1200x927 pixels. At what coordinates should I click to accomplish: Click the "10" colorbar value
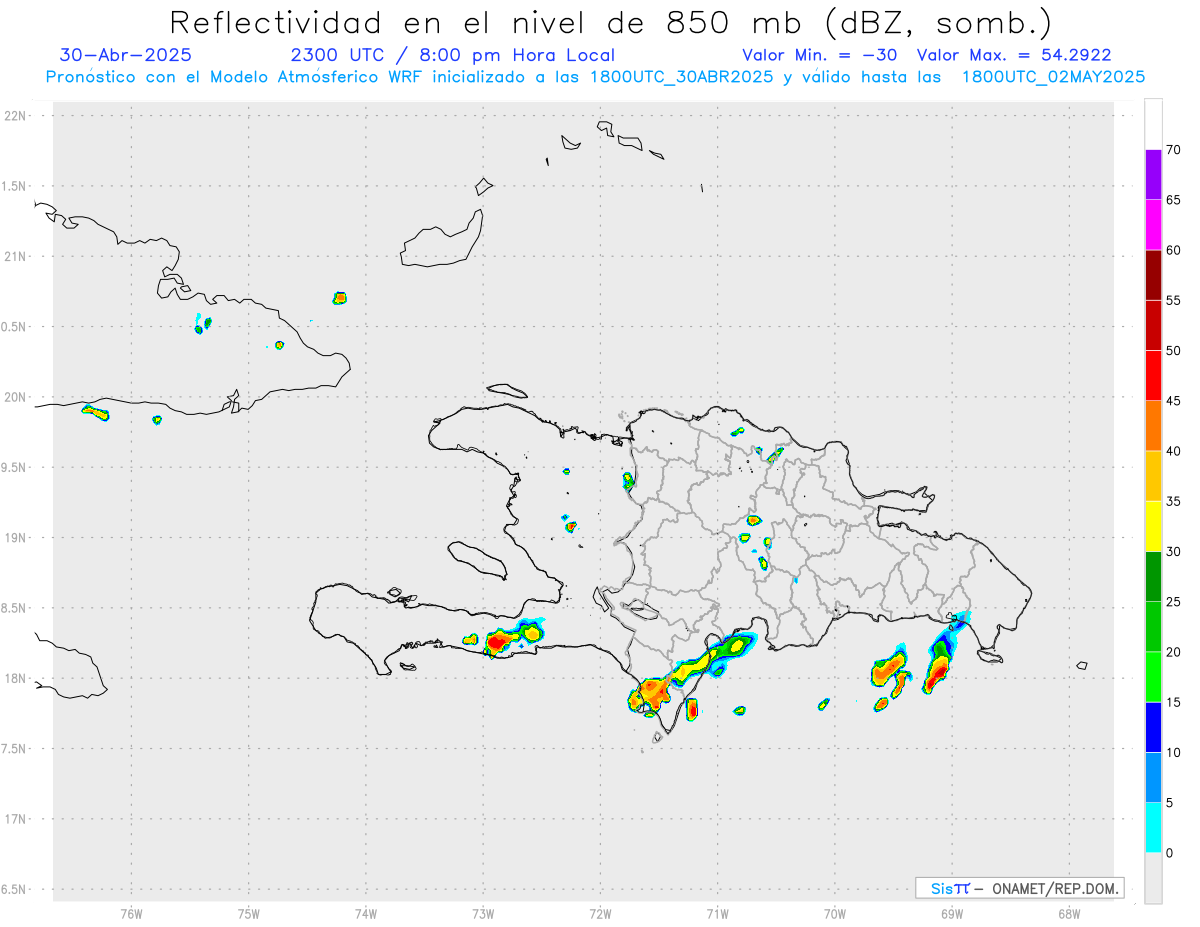point(1174,753)
